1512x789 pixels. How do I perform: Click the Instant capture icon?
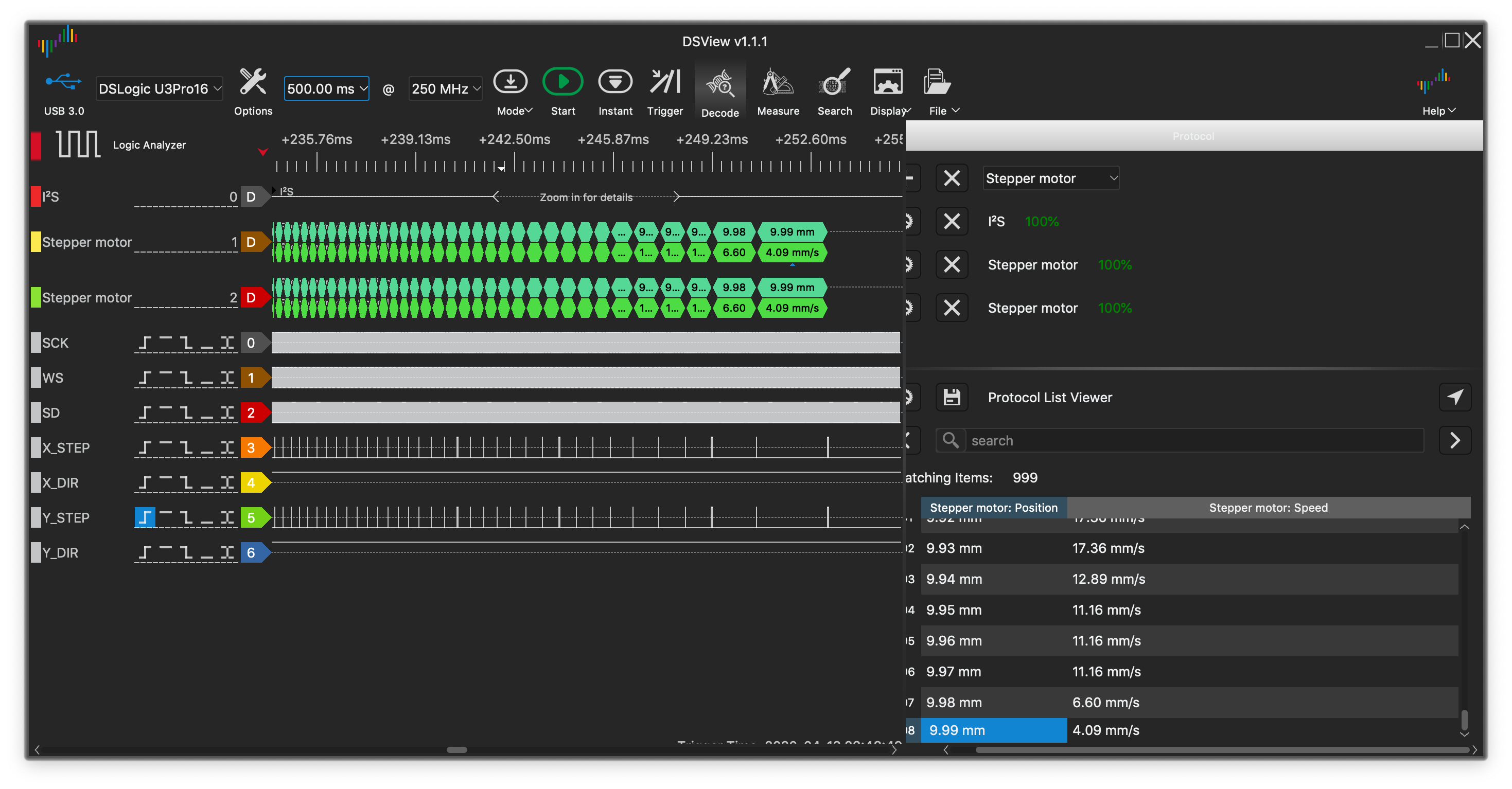click(x=614, y=83)
